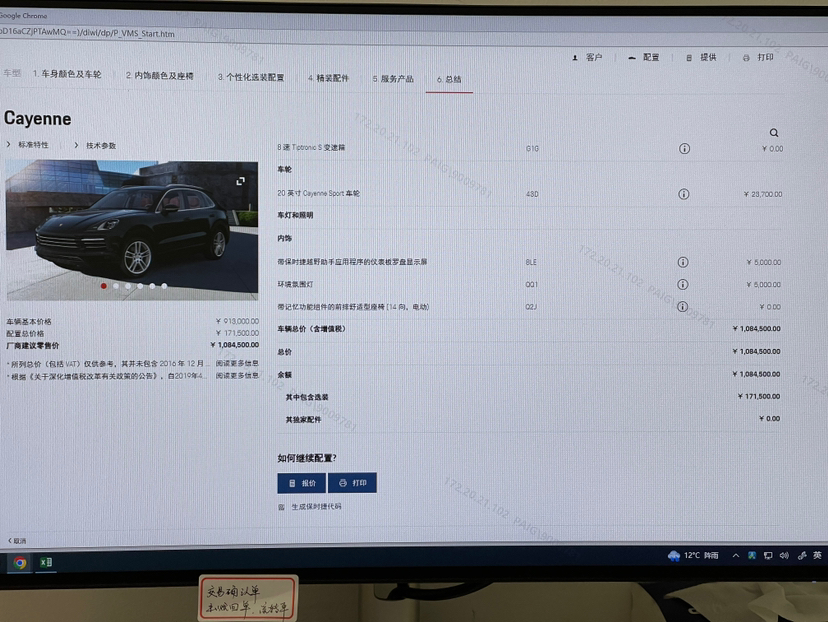The width and height of the screenshot is (828, 622).
Task: Click the blue 报价 quote button
Action: (302, 483)
